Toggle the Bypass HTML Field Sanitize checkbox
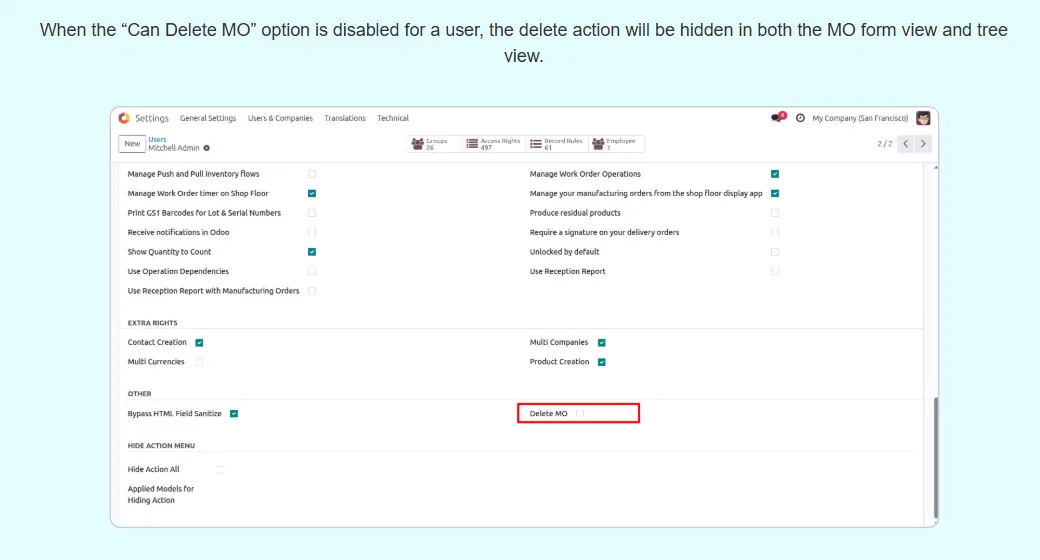This screenshot has height=560, width=1040. [233, 413]
